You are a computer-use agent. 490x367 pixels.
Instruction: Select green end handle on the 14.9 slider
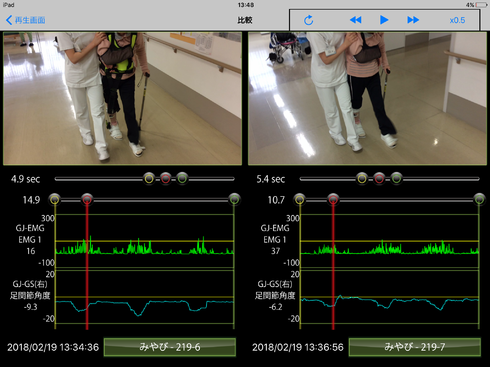(234, 199)
